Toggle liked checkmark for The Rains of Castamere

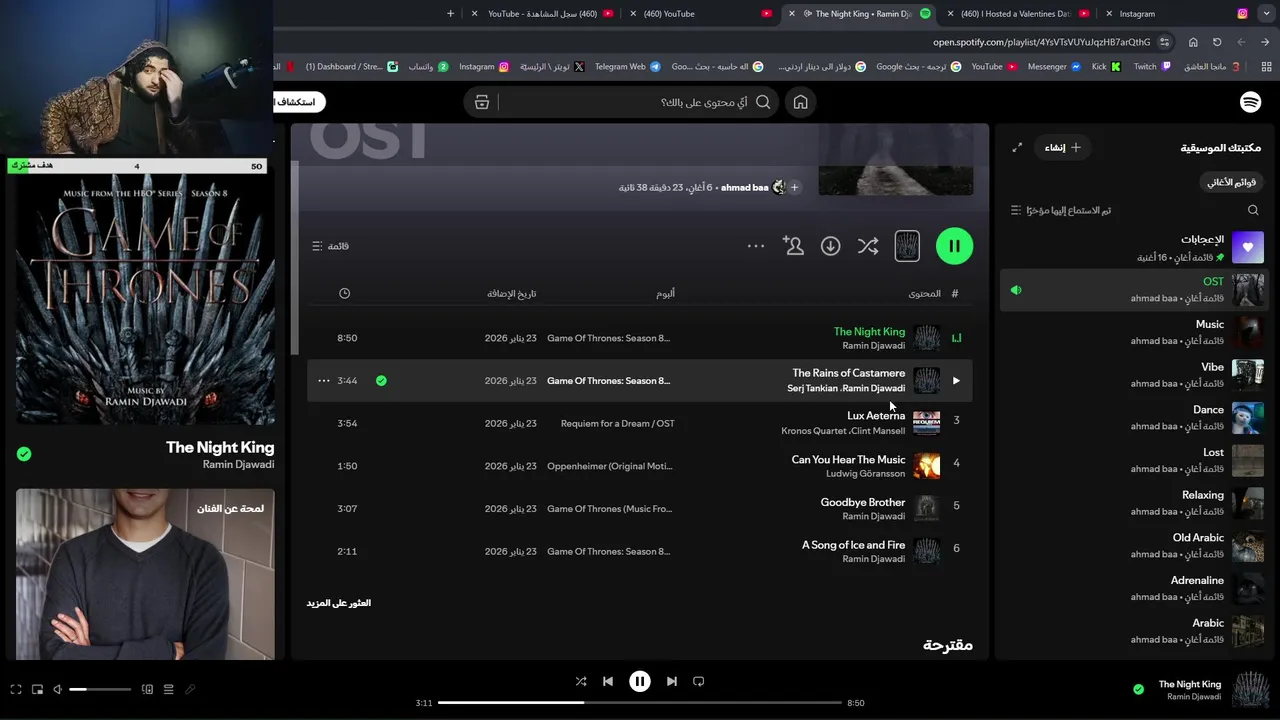tap(381, 381)
